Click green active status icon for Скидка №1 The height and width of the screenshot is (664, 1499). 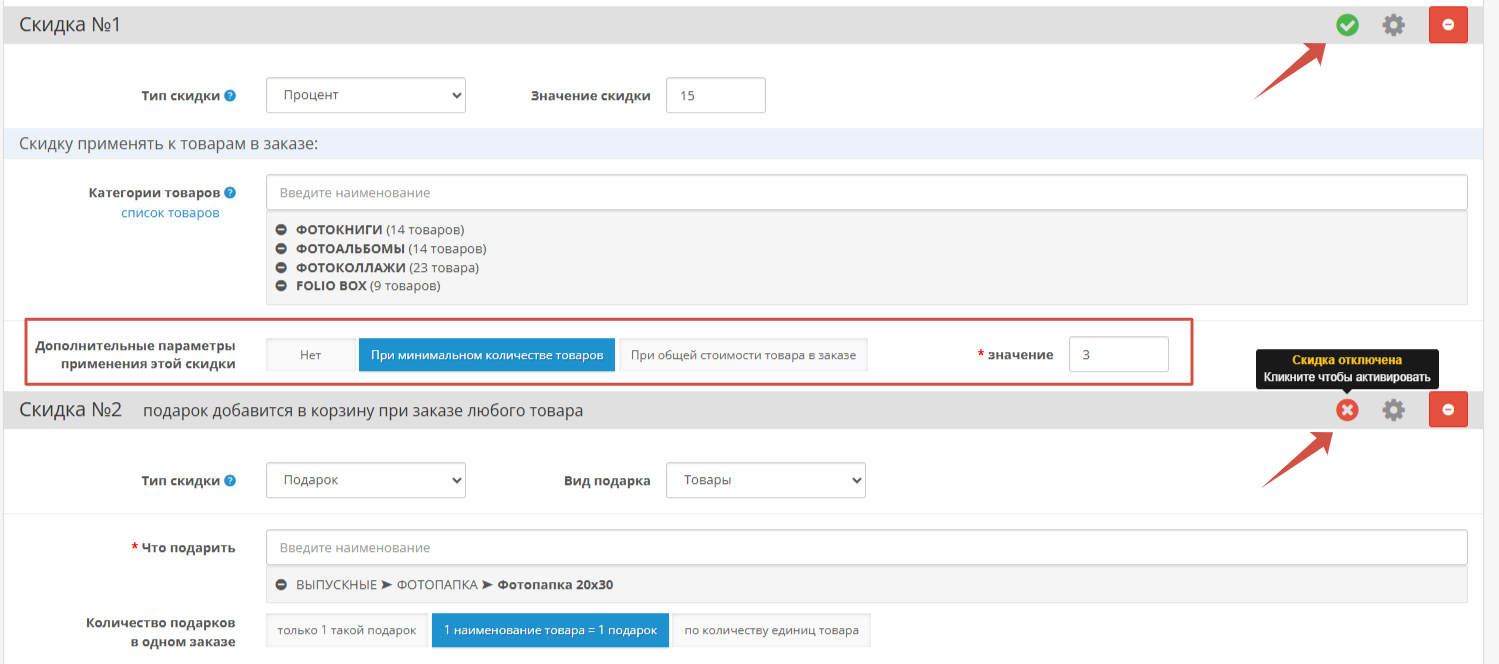[1347, 25]
